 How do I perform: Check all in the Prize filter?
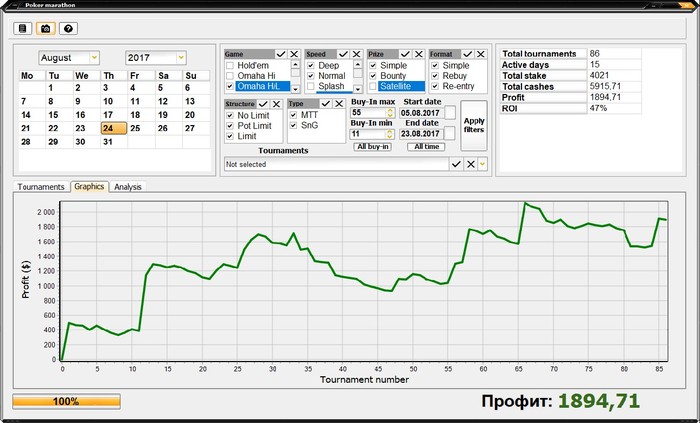pyautogui.click(x=405, y=54)
